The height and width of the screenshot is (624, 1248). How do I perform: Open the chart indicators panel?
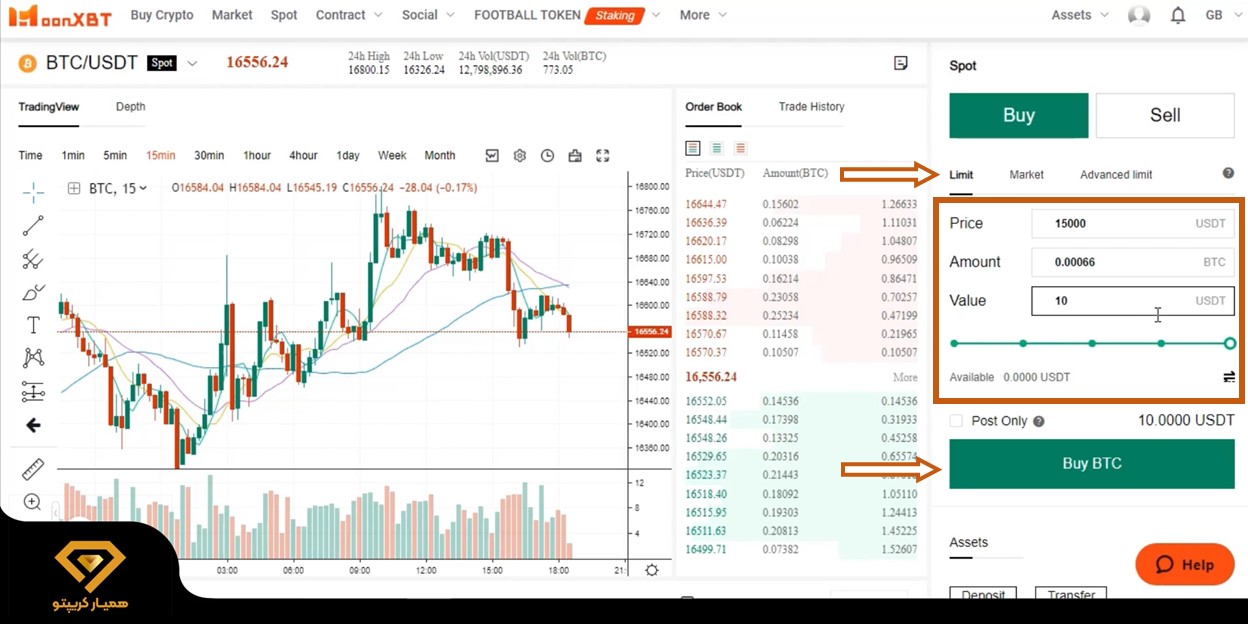[492, 156]
